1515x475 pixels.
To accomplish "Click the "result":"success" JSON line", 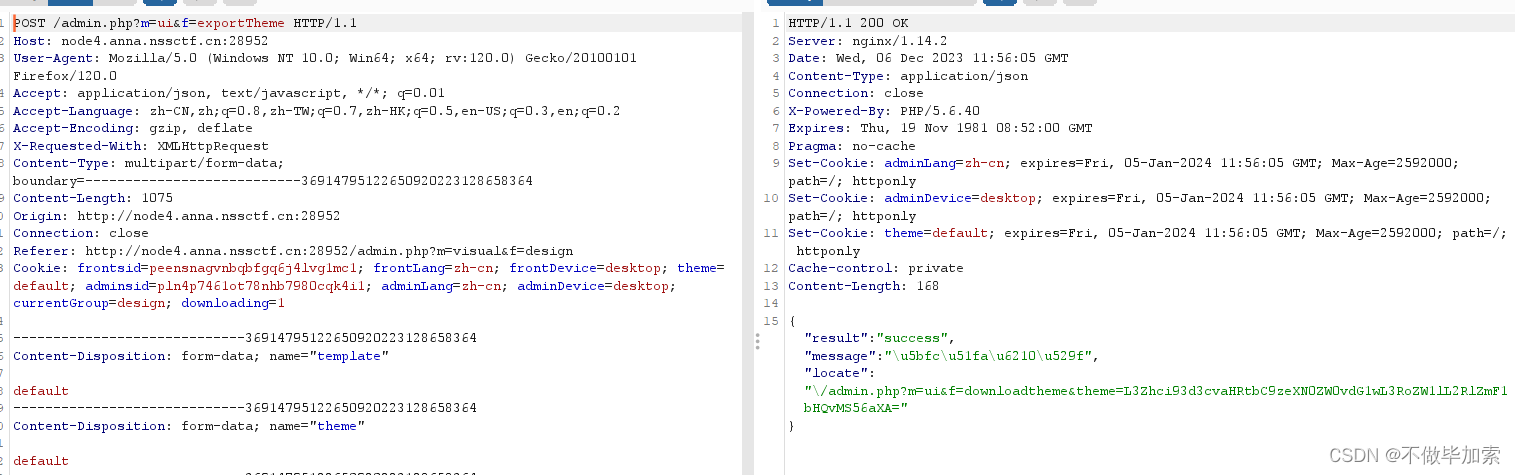I will 880,338.
